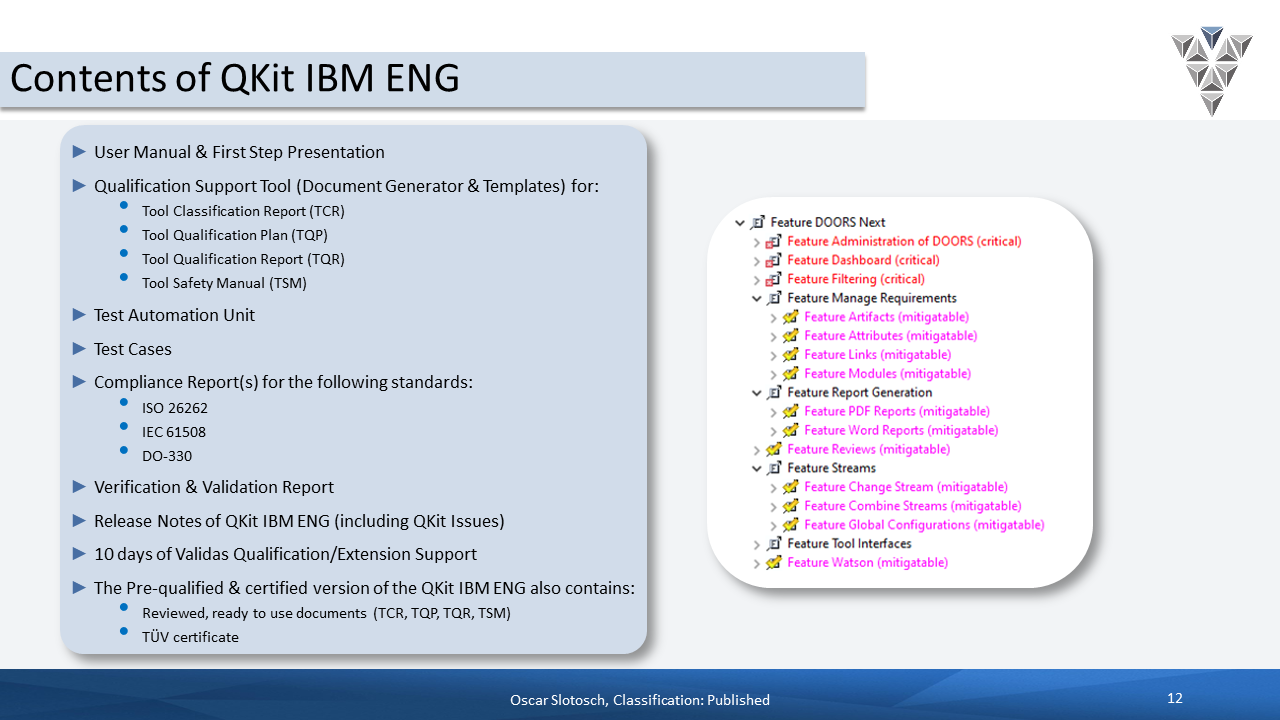
Task: Select Feature Watson (mitigatable) row
Action: (867, 563)
